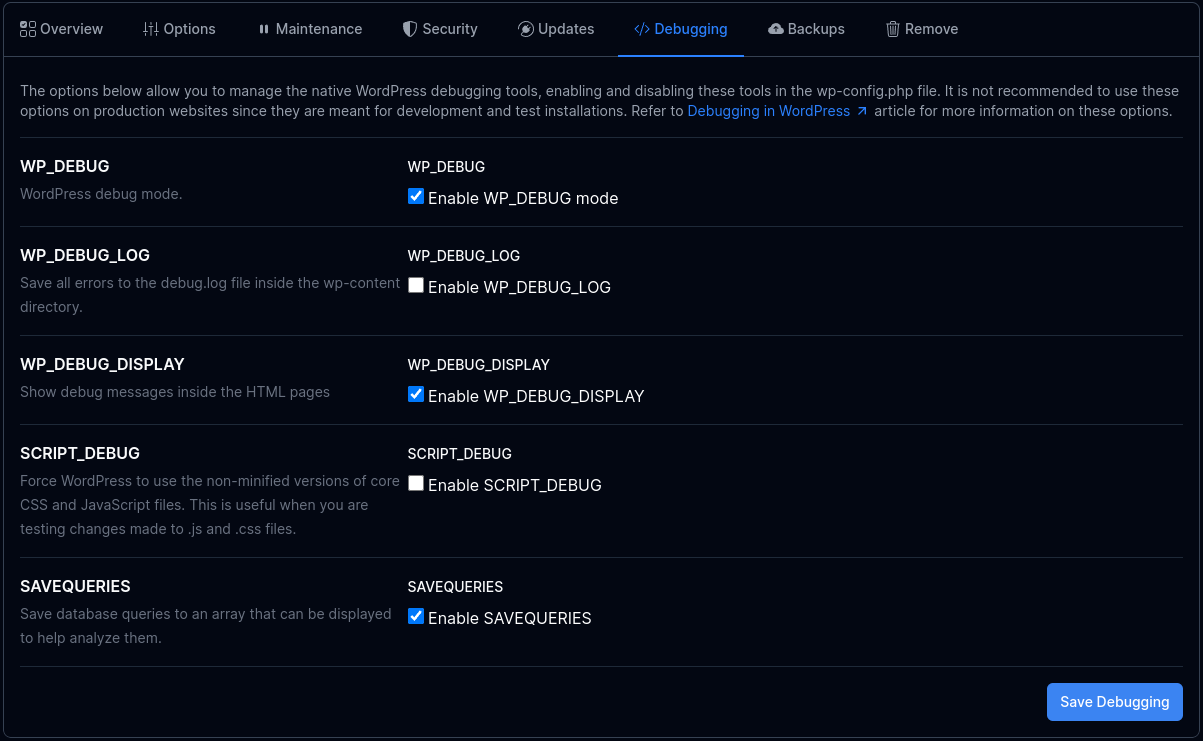
Task: Select the Updates tab
Action: [556, 29]
